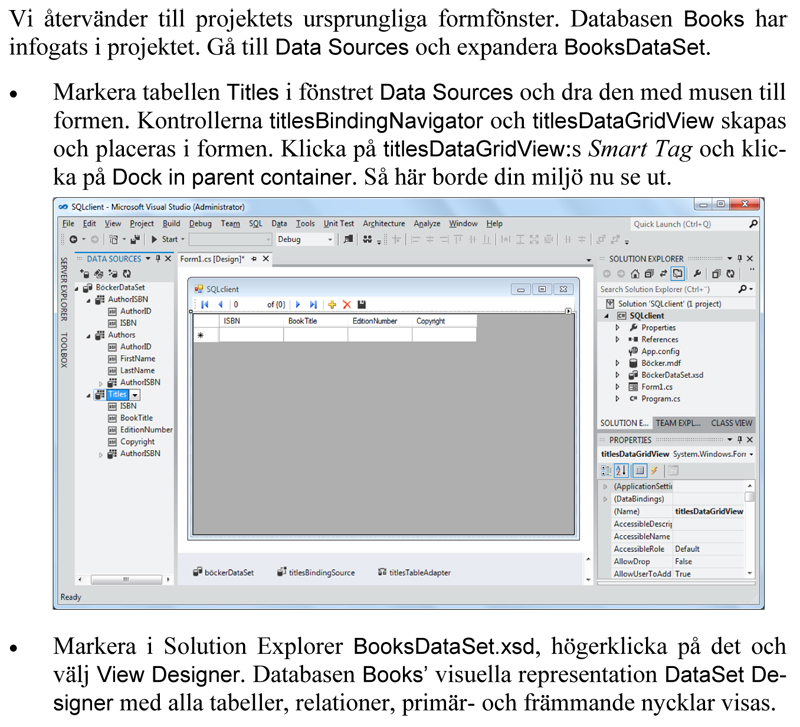This screenshot has height=727, width=800.
Task: Click the Quick Launch search box
Action: tap(688, 224)
